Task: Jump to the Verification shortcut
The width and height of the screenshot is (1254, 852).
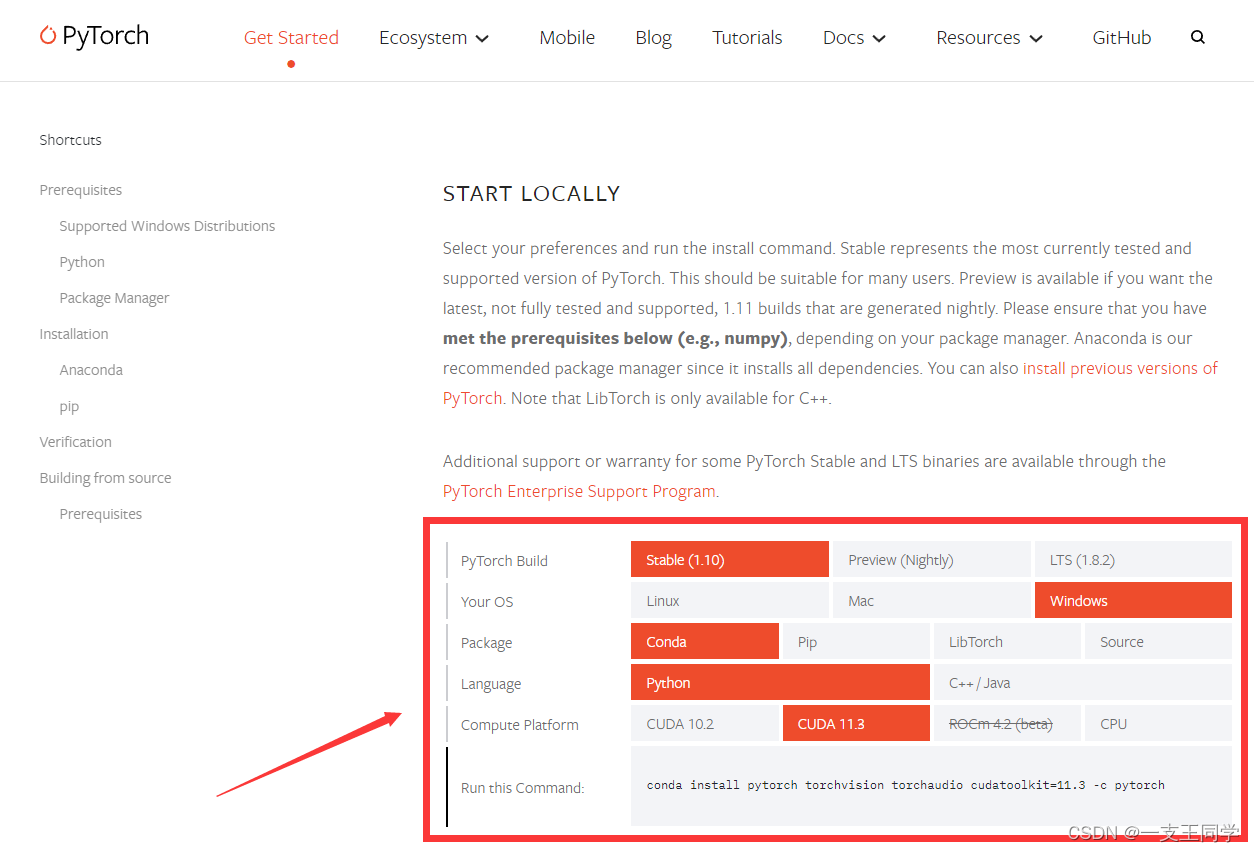Action: (75, 442)
